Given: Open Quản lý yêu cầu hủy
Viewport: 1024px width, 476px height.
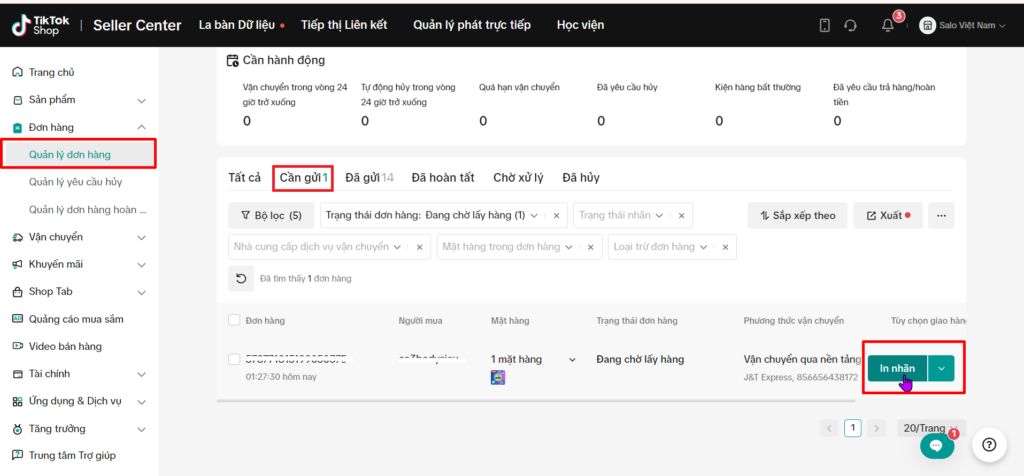Looking at the screenshot, I should point(76,182).
